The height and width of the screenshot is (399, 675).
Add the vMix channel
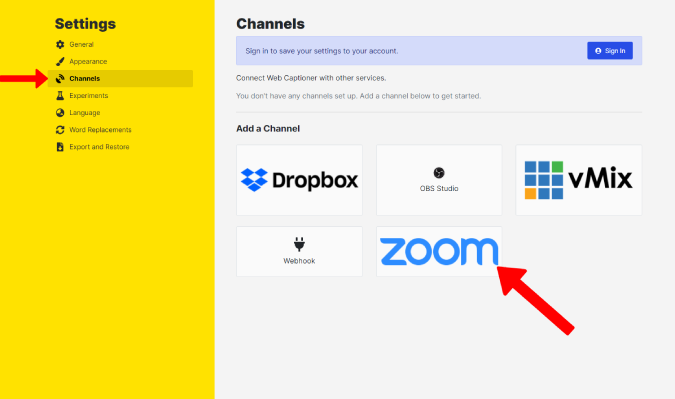pos(579,180)
